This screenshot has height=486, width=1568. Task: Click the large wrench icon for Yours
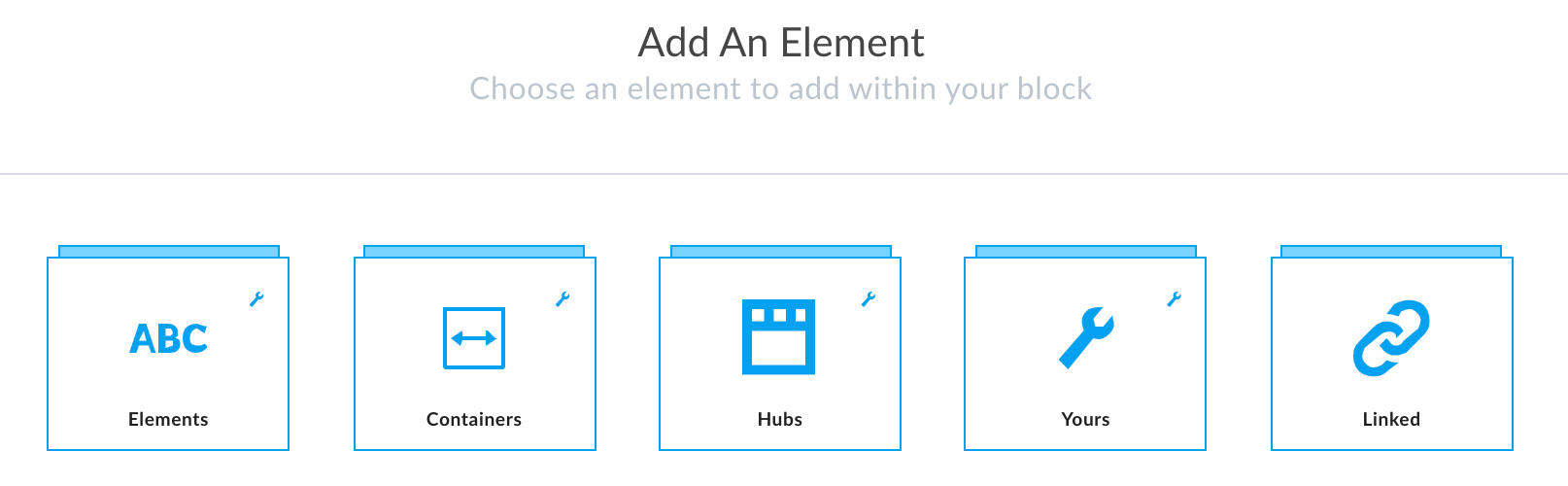point(1086,338)
